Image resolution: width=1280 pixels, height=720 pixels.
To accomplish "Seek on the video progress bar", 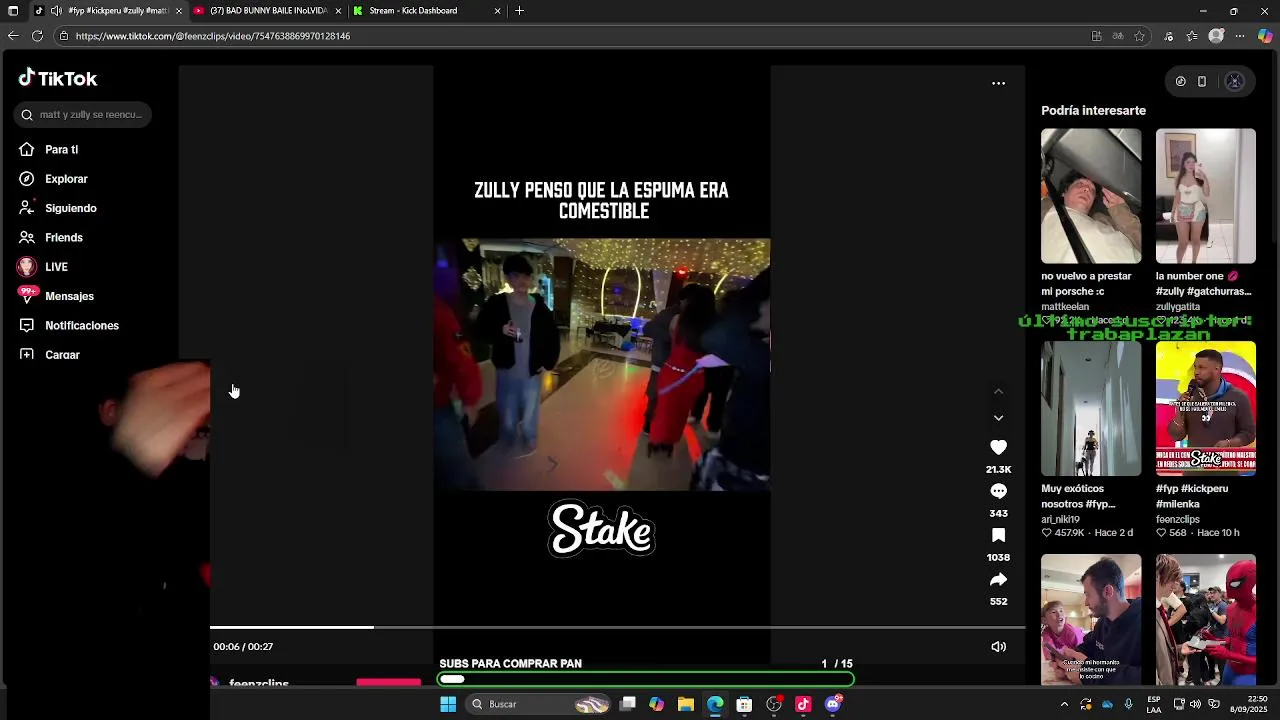I will (617, 627).
